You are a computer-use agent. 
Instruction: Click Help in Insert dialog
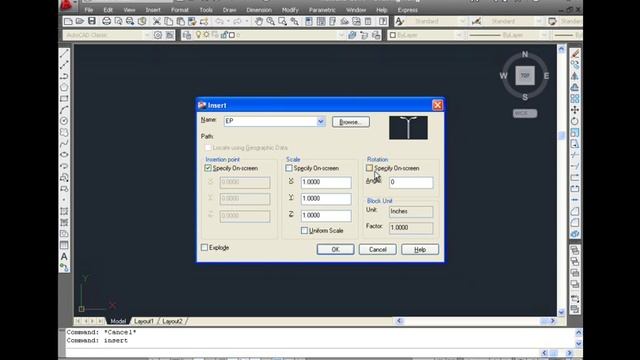click(420, 249)
